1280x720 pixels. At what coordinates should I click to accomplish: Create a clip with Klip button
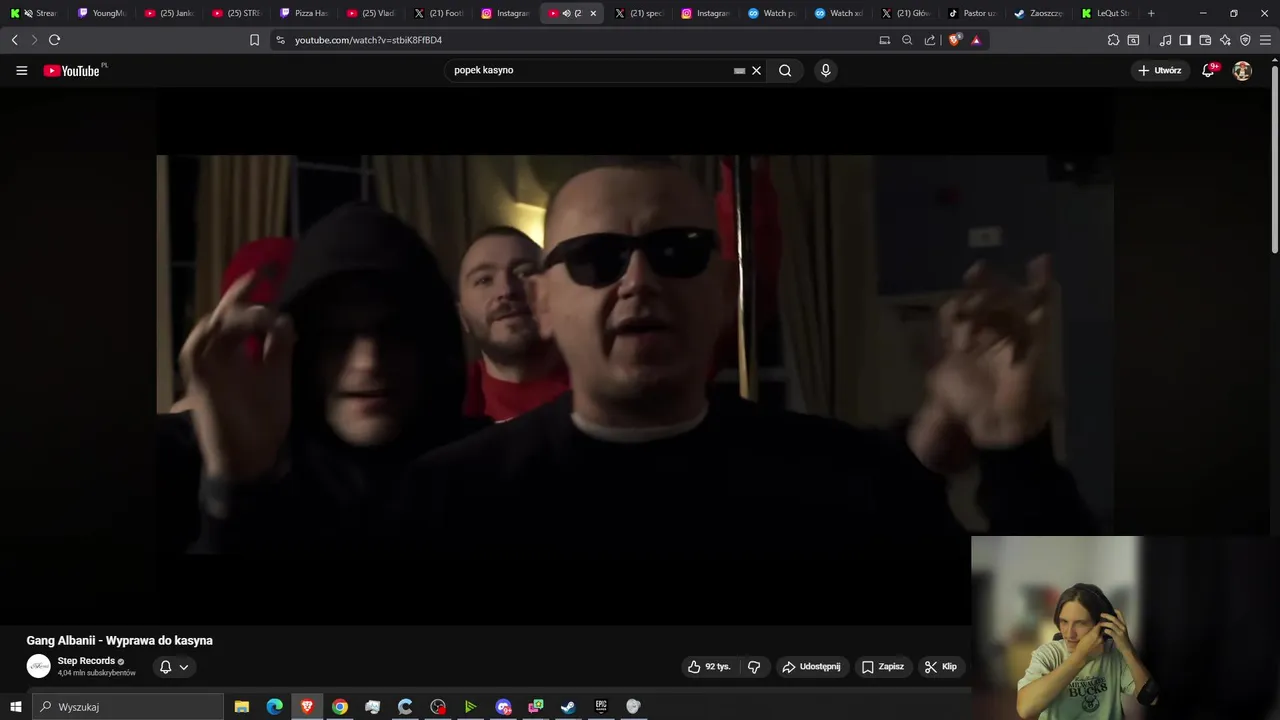click(940, 667)
